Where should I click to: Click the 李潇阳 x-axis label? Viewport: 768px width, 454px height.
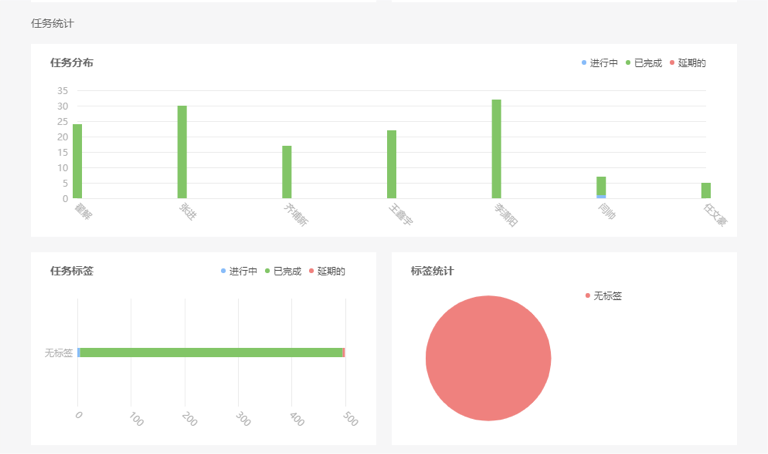(x=505, y=215)
